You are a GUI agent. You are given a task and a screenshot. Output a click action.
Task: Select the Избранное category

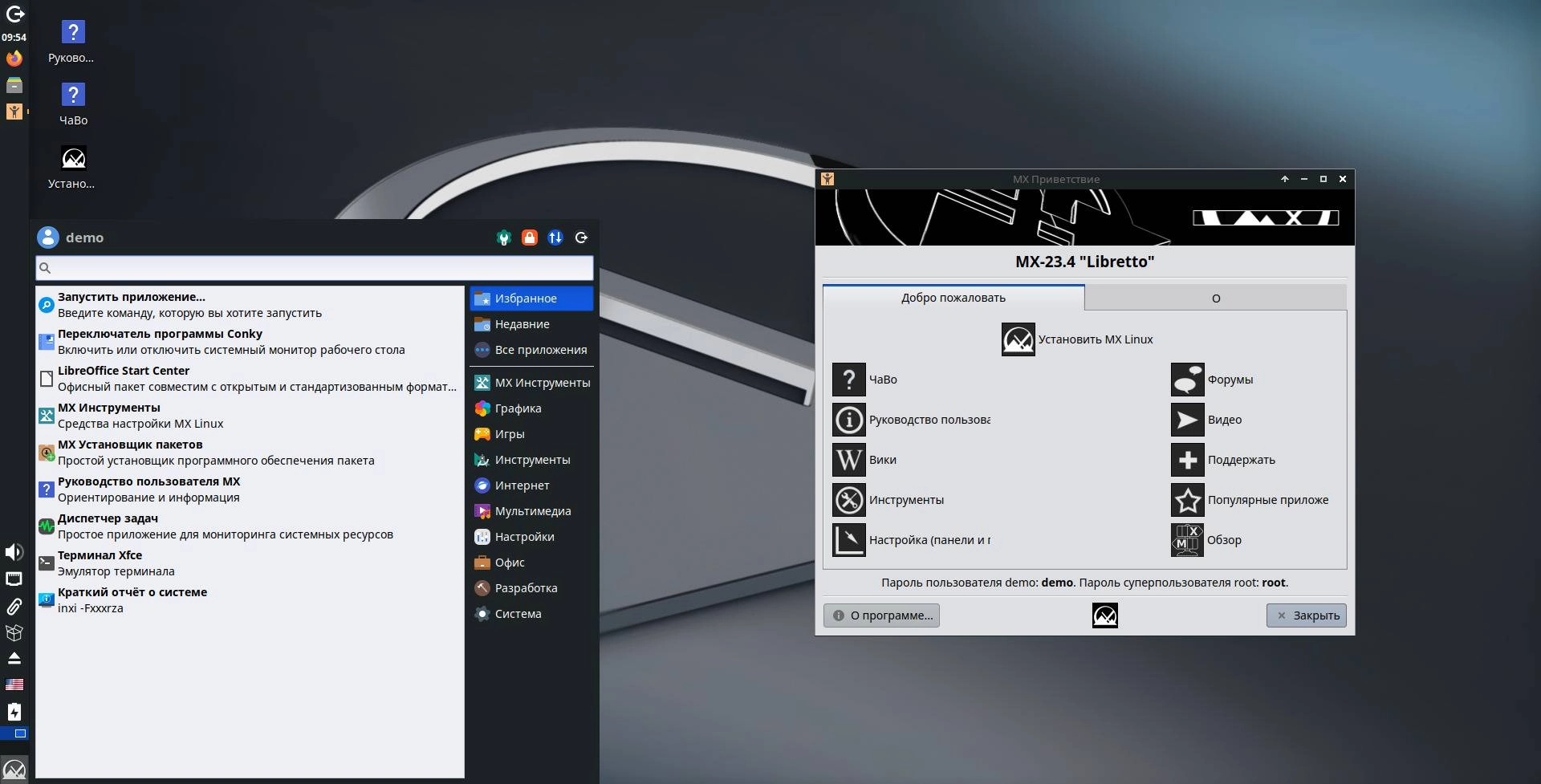pyautogui.click(x=531, y=299)
